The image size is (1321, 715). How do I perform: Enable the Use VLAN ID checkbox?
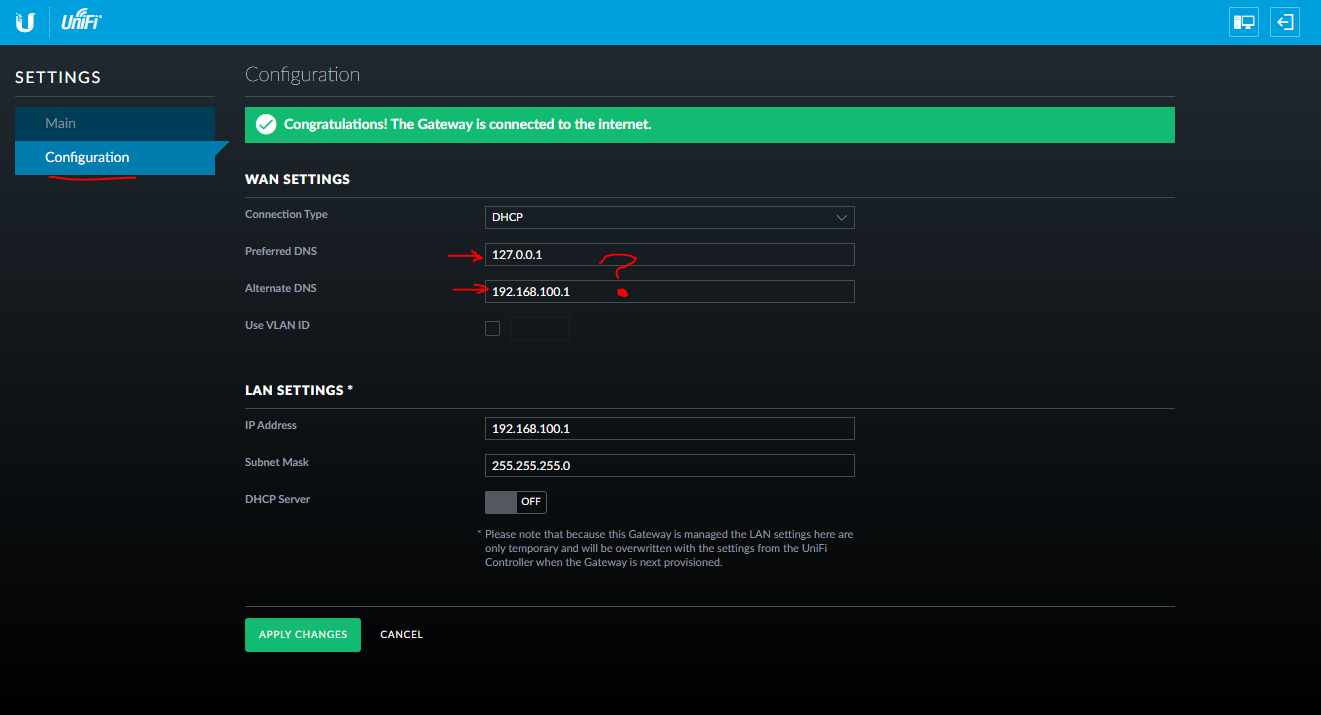(492, 328)
